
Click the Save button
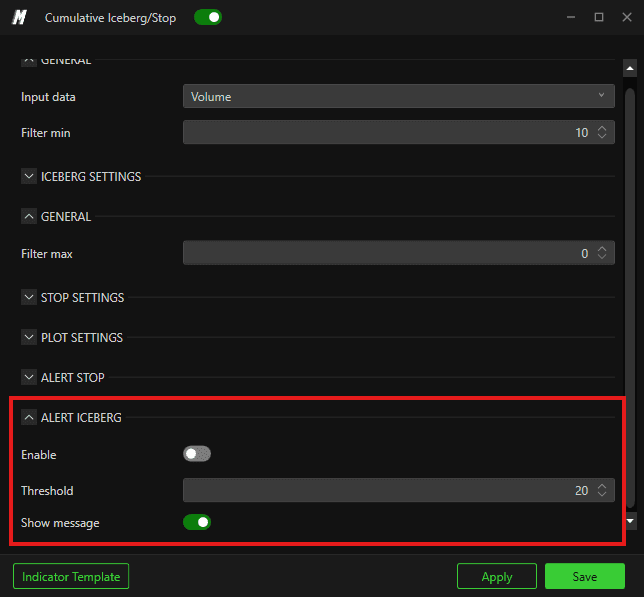[x=585, y=576]
